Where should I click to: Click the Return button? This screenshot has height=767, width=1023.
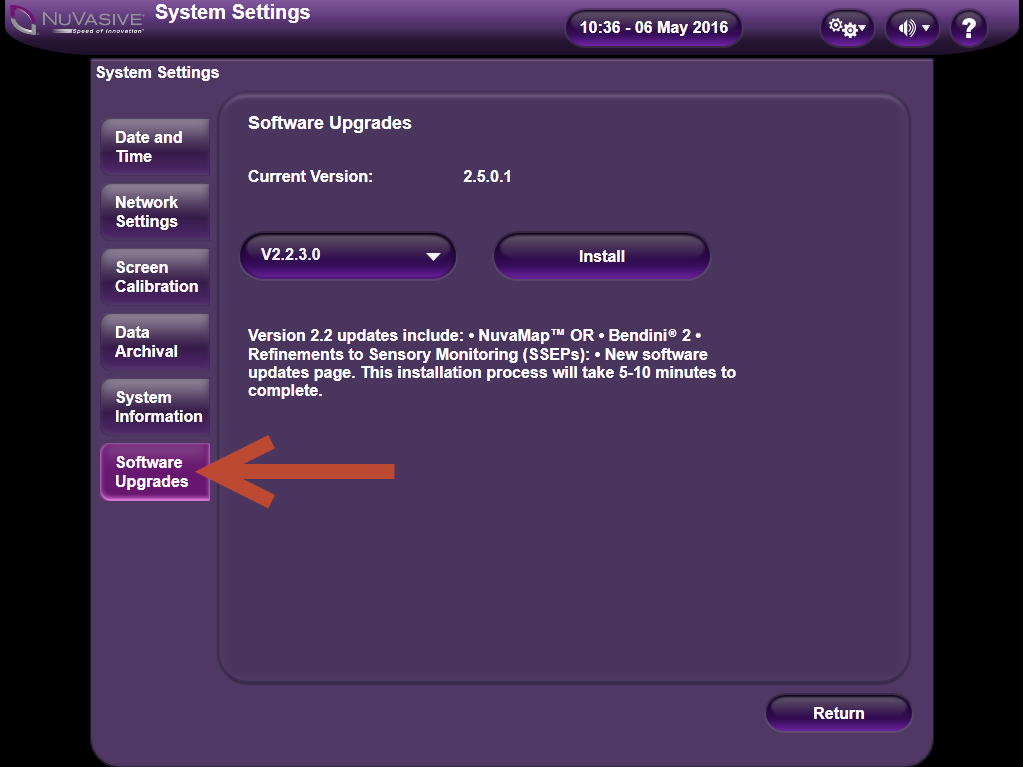pyautogui.click(x=838, y=713)
